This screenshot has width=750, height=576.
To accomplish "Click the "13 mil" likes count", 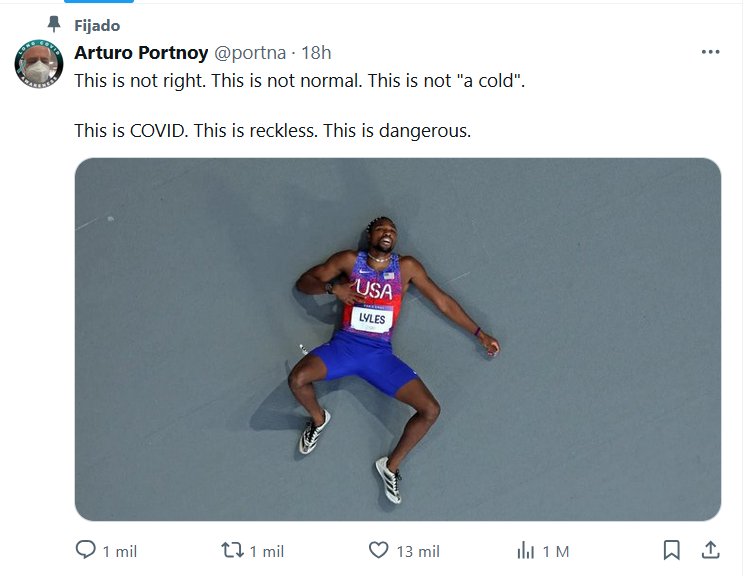I will [417, 551].
